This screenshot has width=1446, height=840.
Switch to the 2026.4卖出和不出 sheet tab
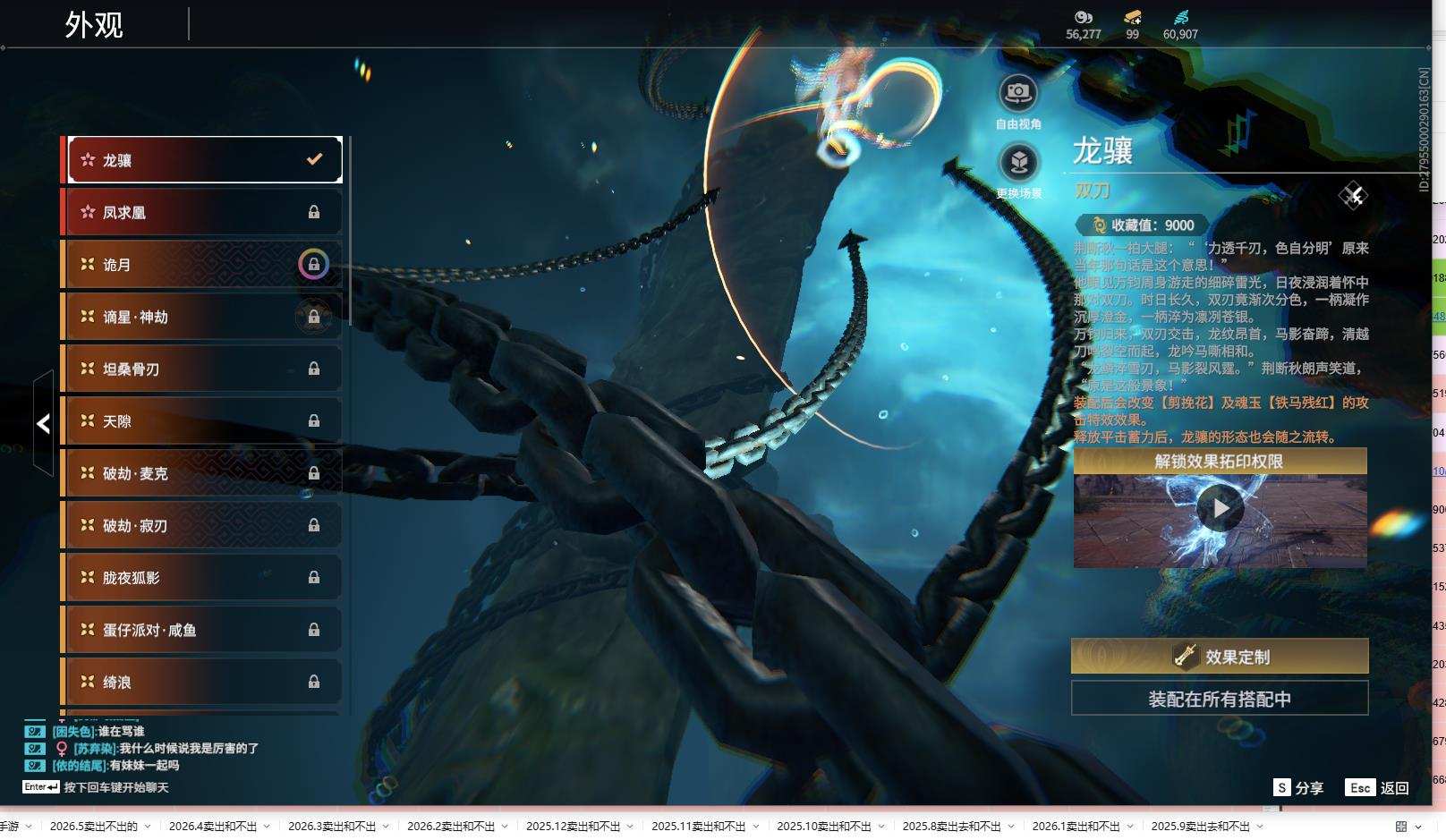point(213,827)
